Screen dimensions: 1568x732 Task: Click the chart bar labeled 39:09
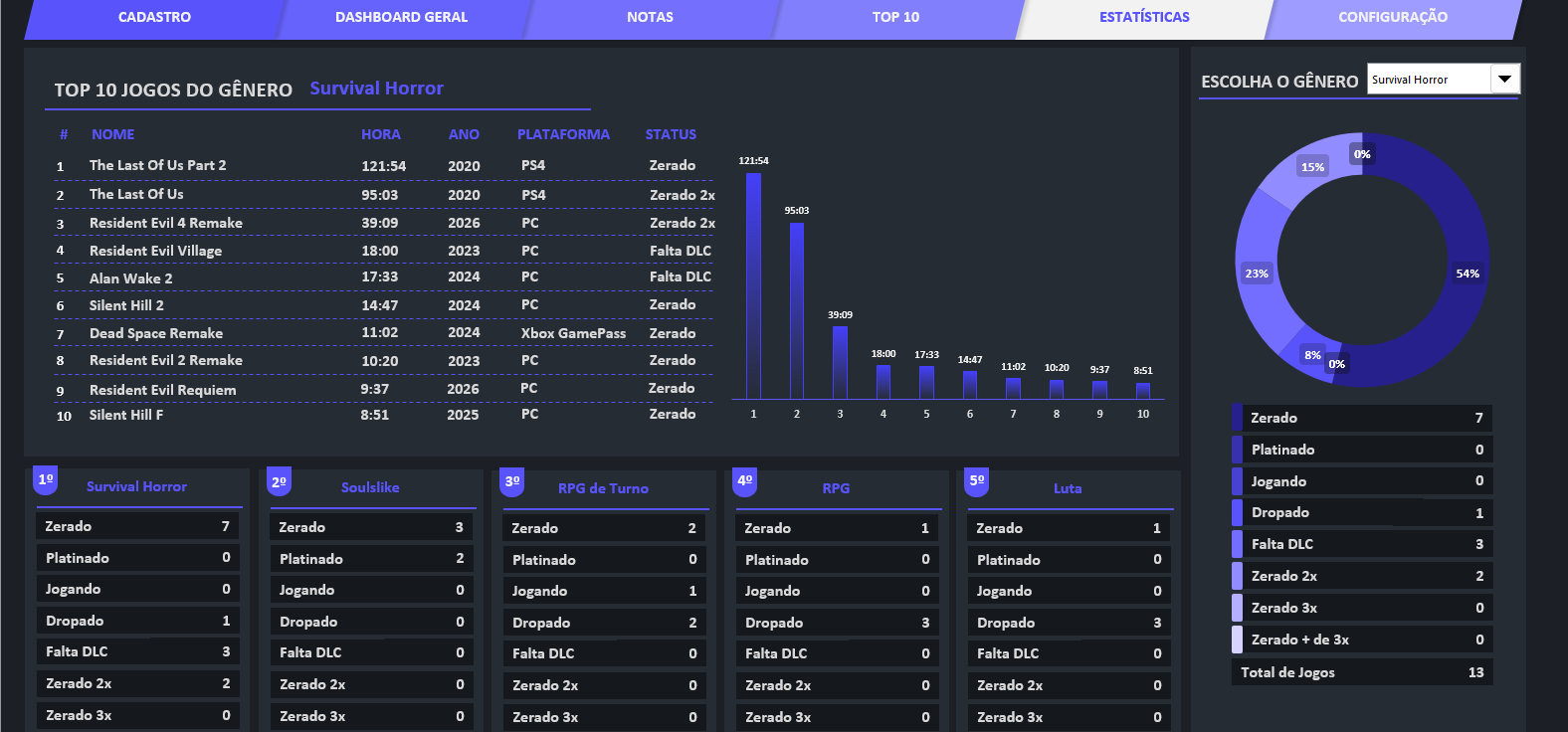[840, 362]
